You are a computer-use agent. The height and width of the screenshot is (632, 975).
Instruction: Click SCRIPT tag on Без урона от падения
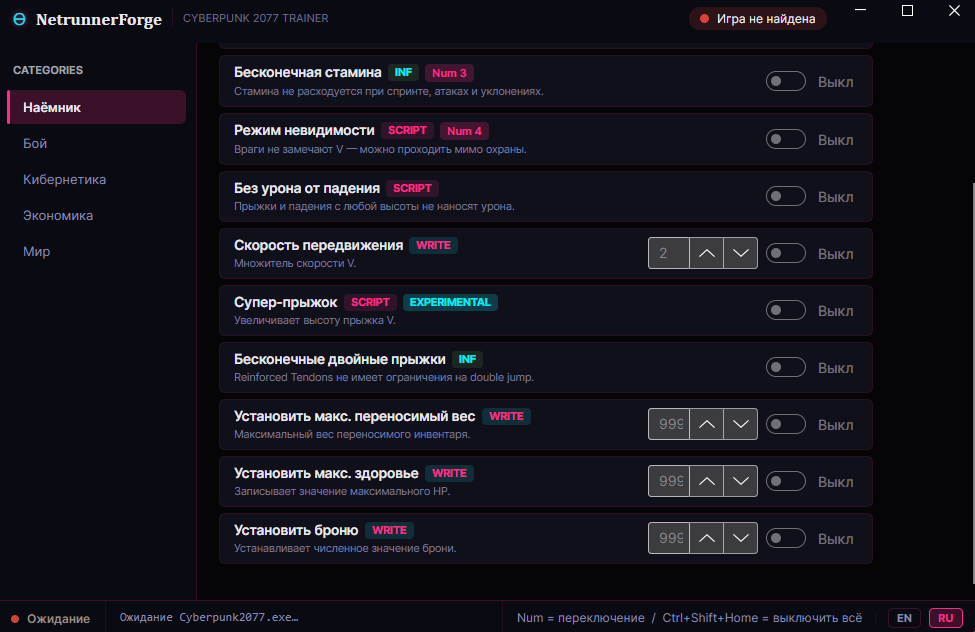(412, 188)
